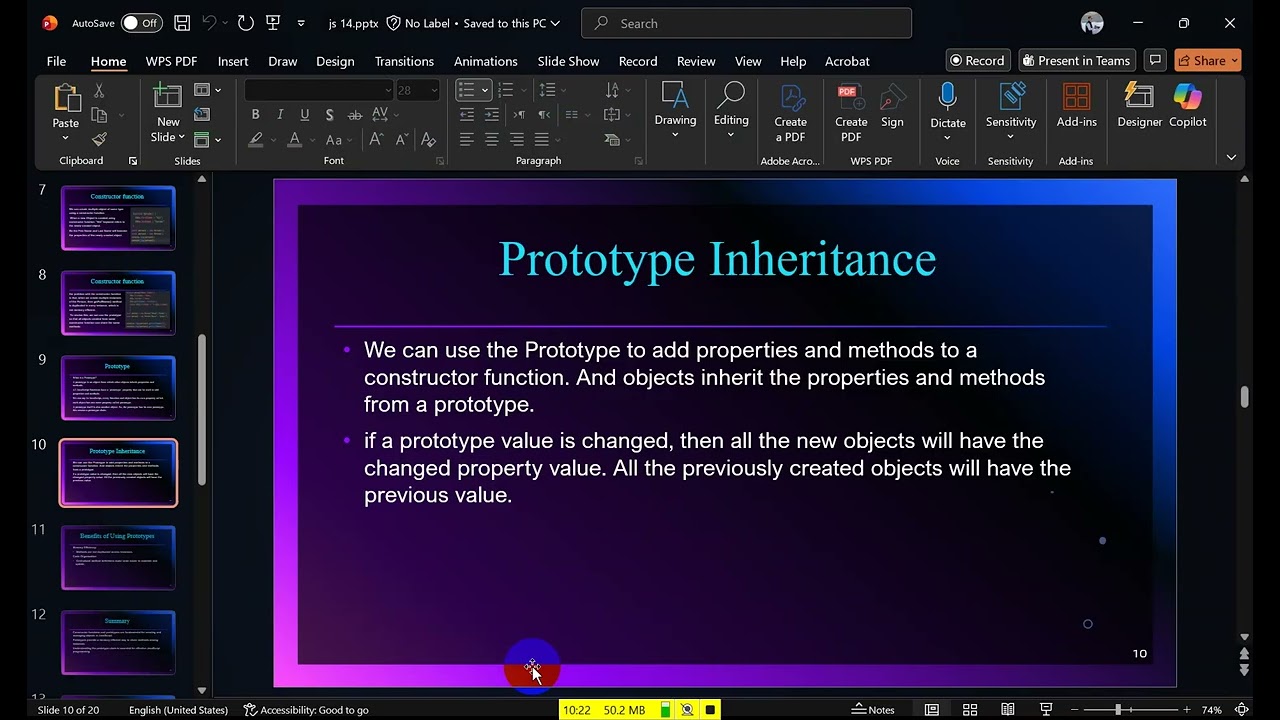This screenshot has height=720, width=1280.
Task: Apply Bold formatting
Action: (255, 115)
